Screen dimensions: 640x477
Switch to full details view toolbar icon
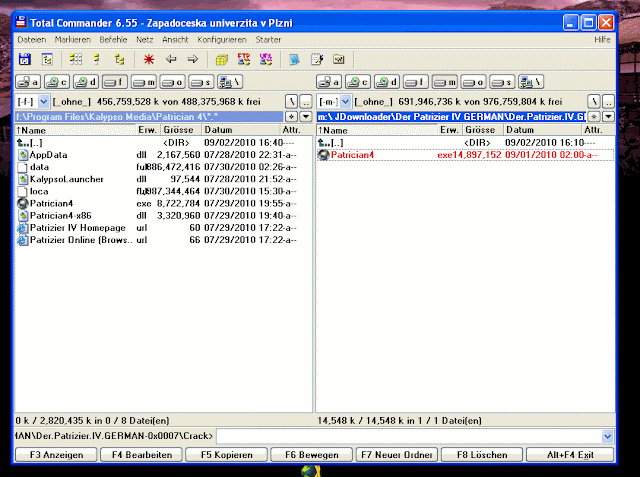97,60
